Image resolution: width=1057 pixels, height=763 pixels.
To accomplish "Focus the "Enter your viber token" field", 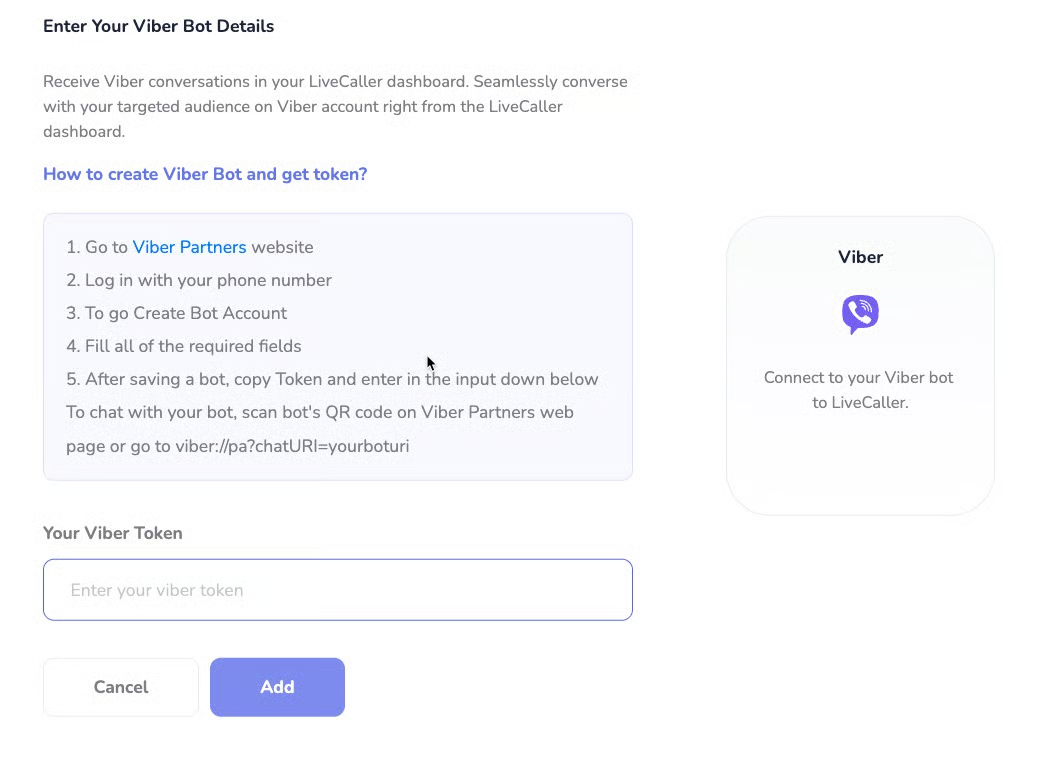I will pyautogui.click(x=338, y=590).
